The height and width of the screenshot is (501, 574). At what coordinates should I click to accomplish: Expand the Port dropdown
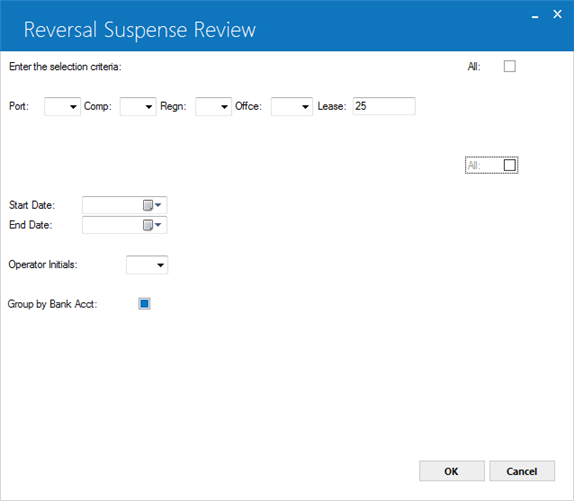click(62, 106)
